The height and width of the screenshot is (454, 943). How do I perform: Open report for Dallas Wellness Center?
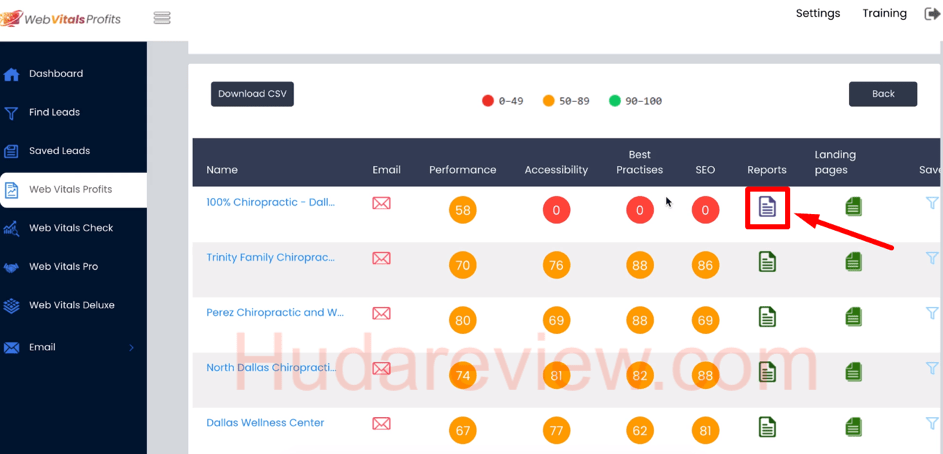(x=767, y=428)
